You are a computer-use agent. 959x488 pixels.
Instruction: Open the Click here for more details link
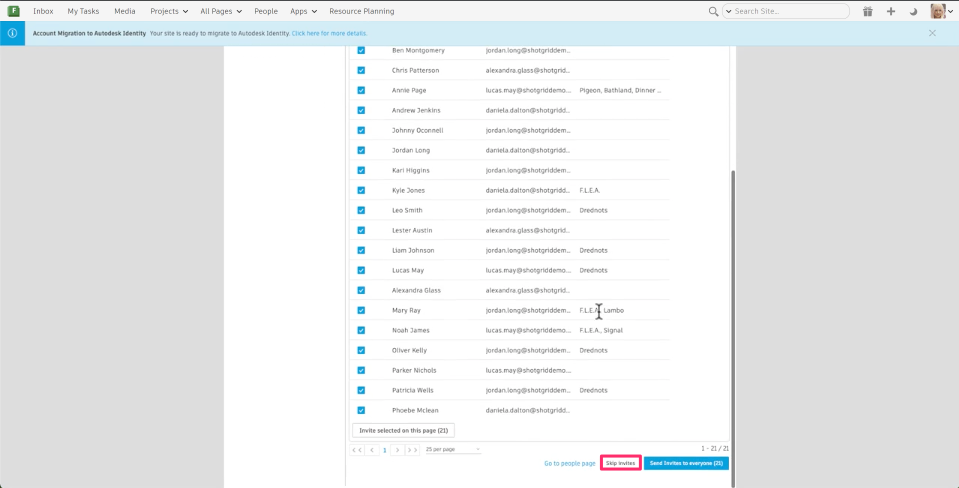coord(330,33)
